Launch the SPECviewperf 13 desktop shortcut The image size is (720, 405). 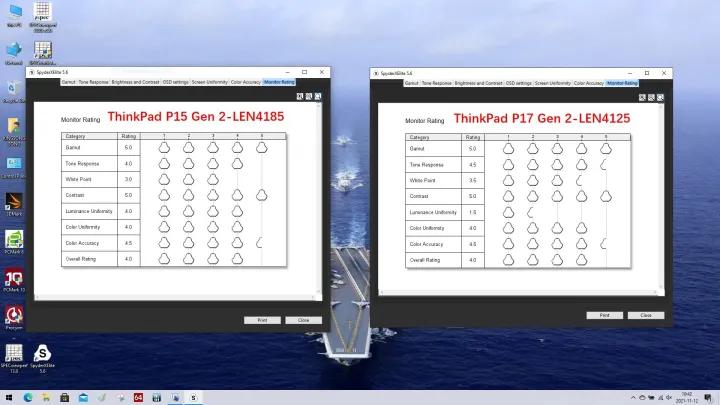[x=14, y=358]
